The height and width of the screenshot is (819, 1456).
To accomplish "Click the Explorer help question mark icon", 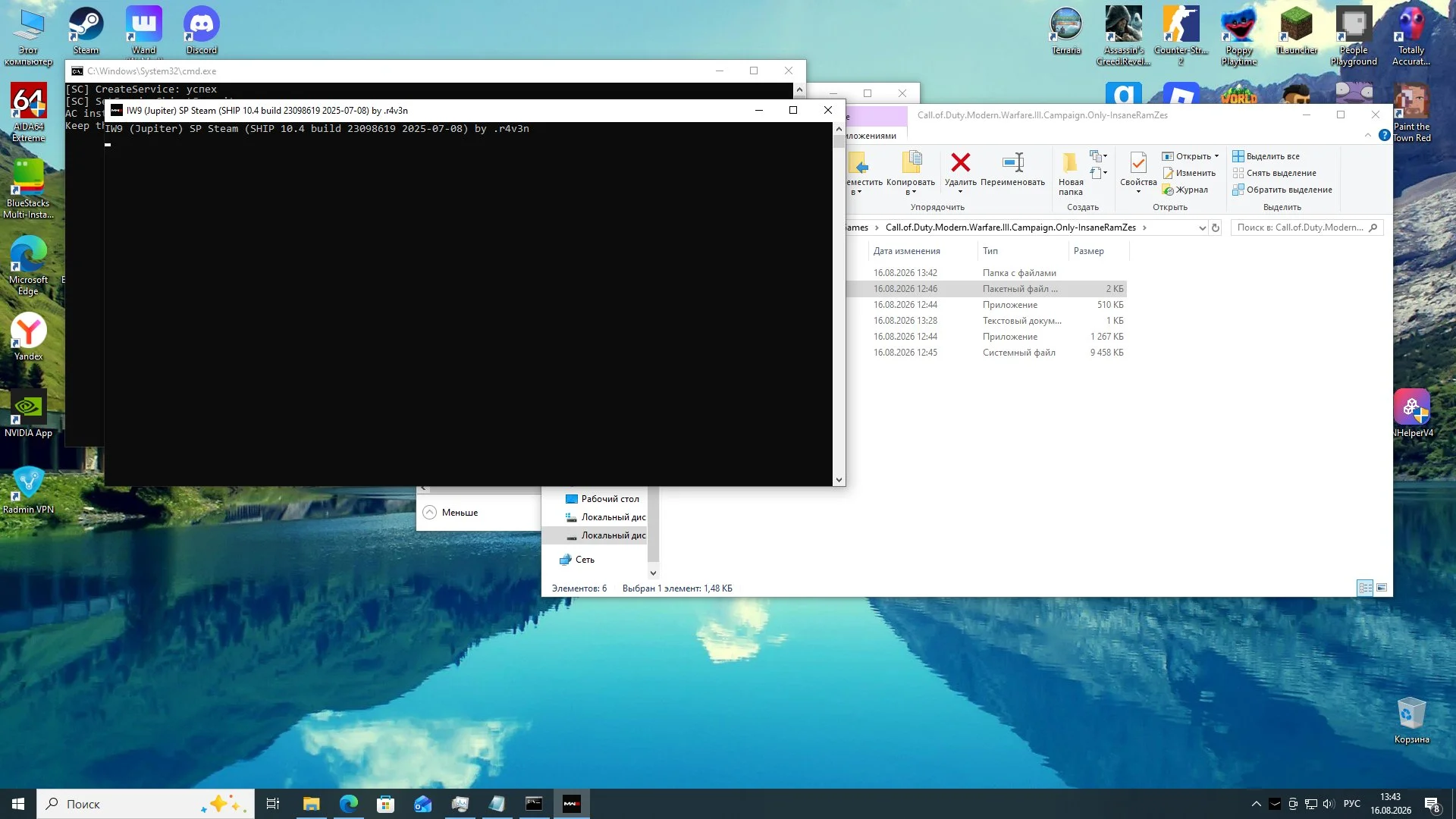I will tap(1384, 135).
